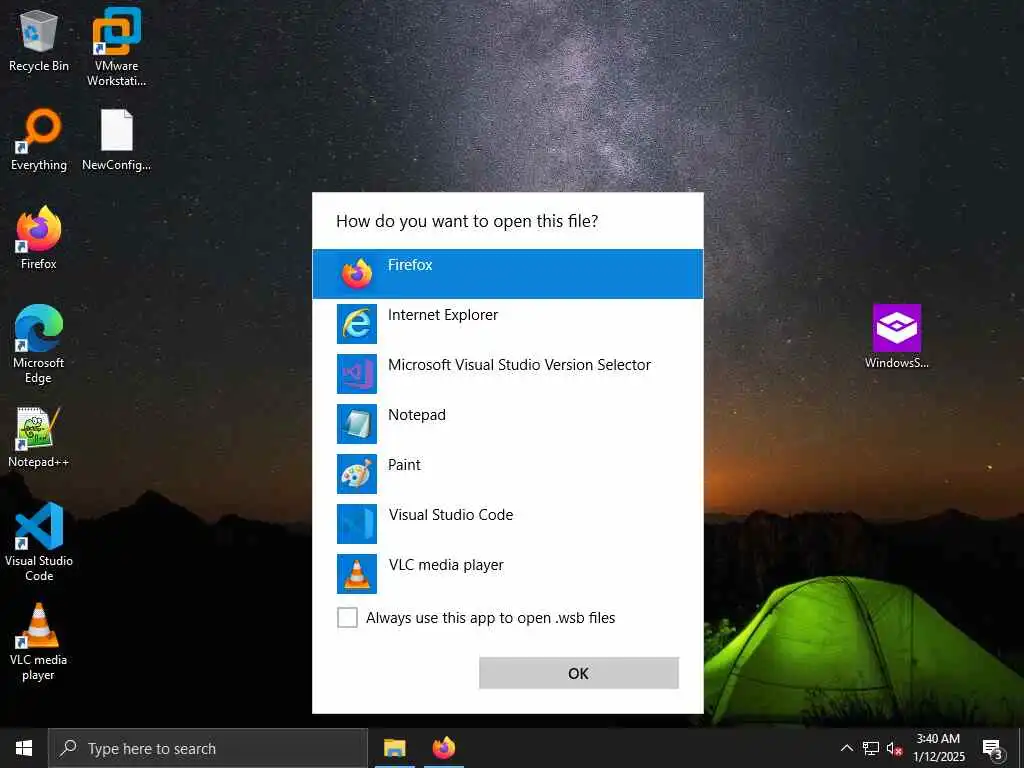Confirm the dialog with OK
The height and width of the screenshot is (768, 1024).
pos(579,673)
